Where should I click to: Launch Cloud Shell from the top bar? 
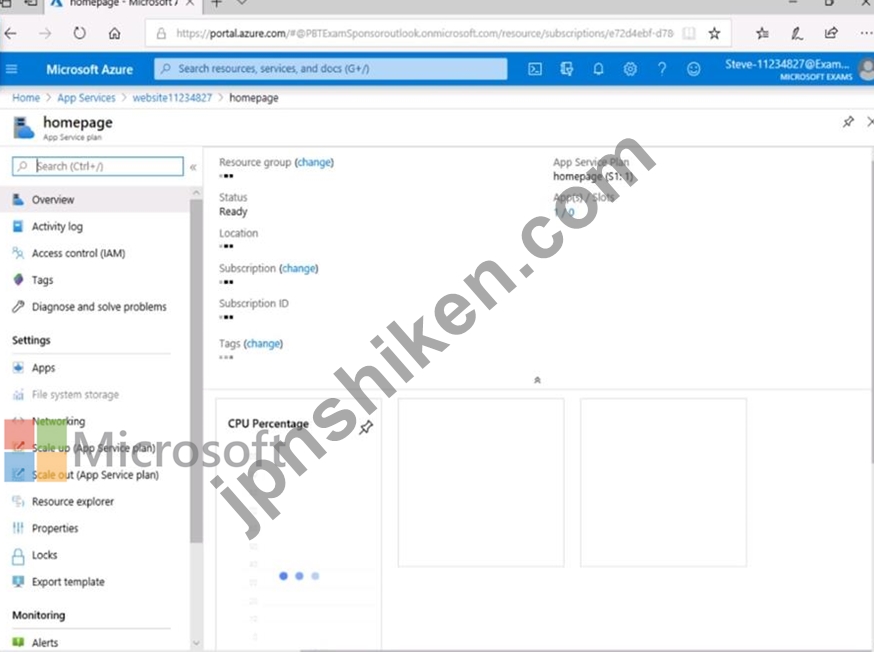(535, 69)
